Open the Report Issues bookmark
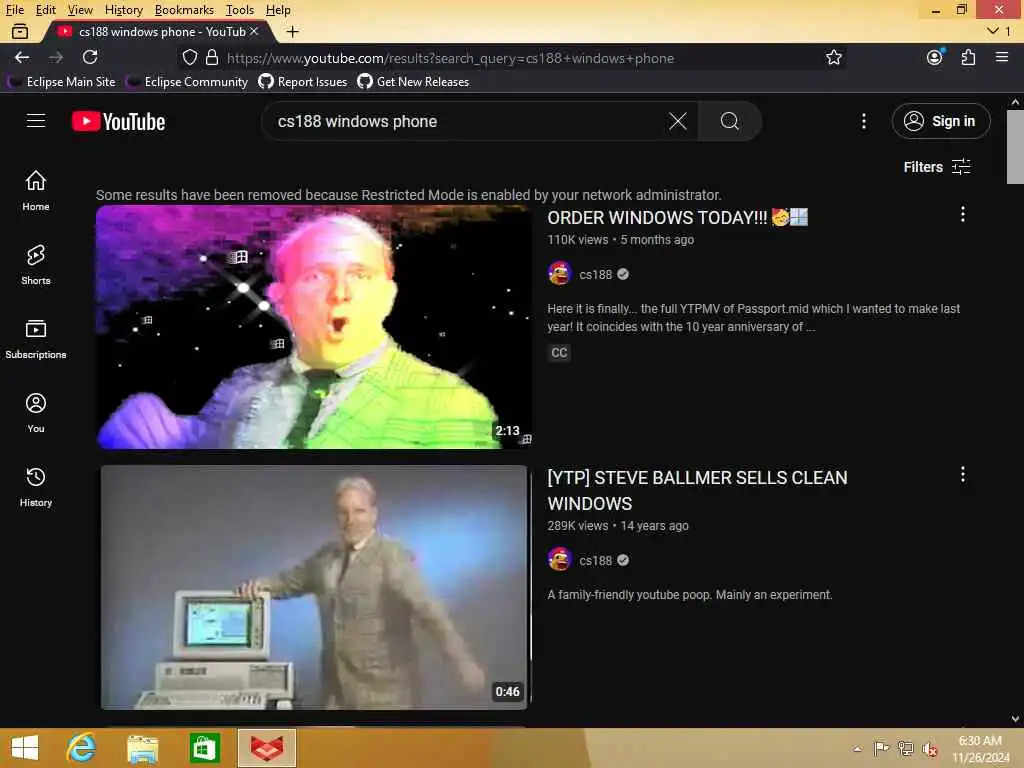The height and width of the screenshot is (768, 1024). coord(302,82)
